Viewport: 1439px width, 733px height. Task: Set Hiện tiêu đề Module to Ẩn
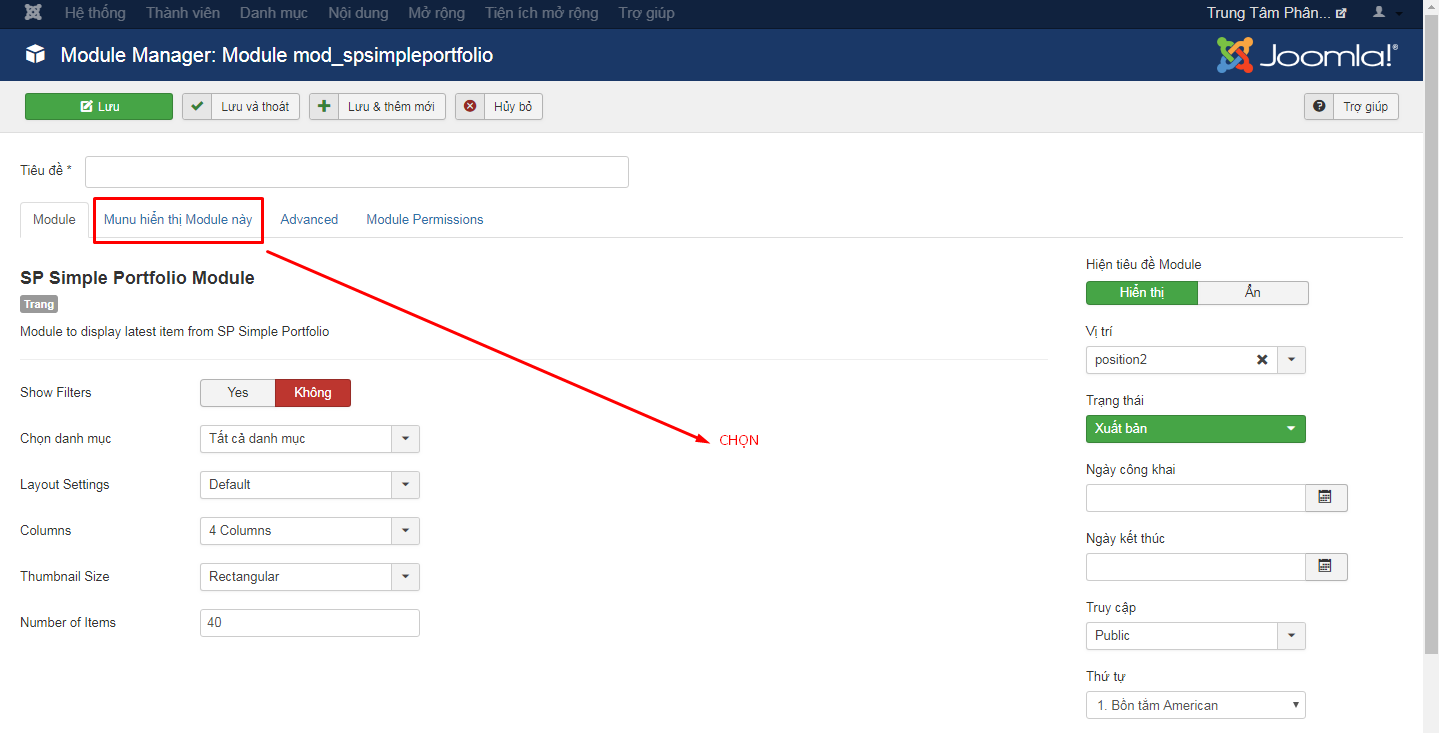(1253, 292)
